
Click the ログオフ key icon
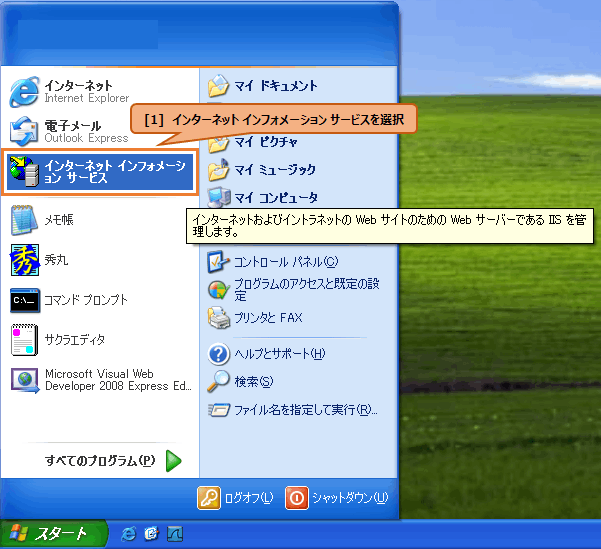(209, 498)
